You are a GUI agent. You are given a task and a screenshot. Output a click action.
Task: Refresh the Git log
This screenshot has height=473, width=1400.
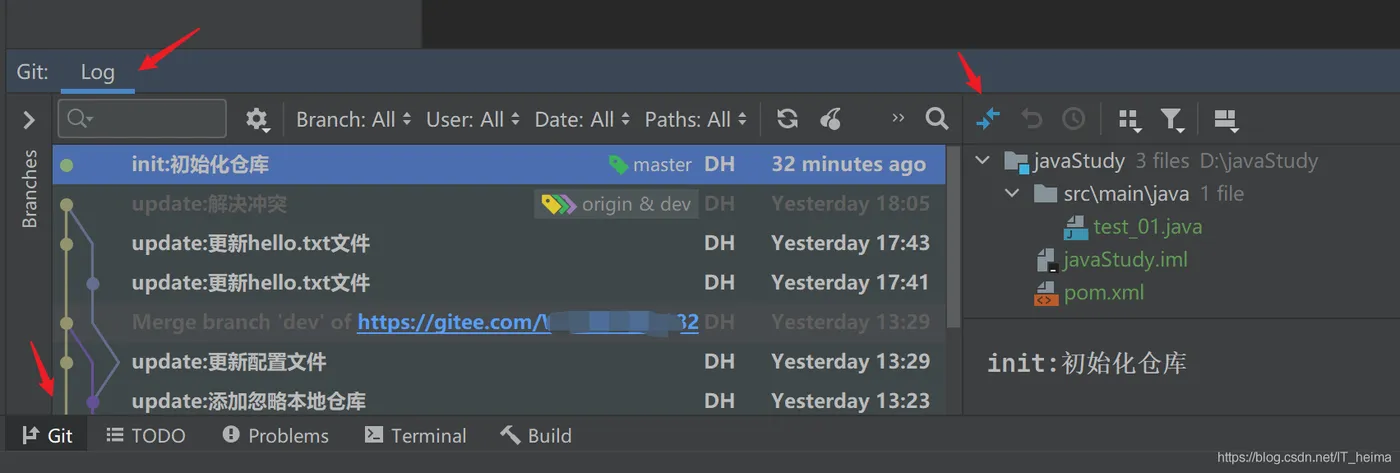point(787,119)
